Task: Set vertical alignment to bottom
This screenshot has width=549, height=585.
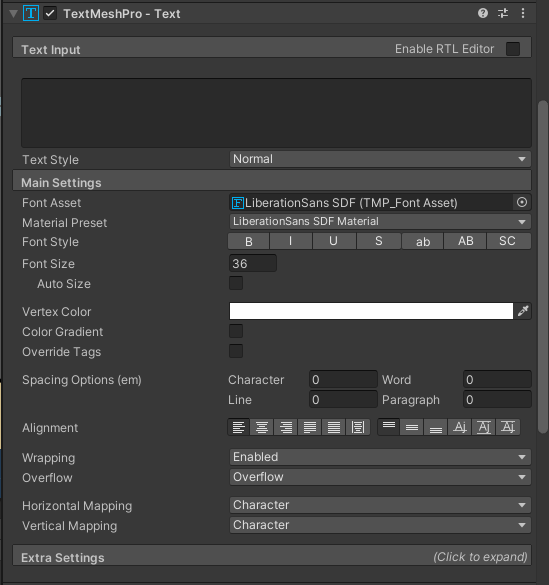Action: [436, 427]
